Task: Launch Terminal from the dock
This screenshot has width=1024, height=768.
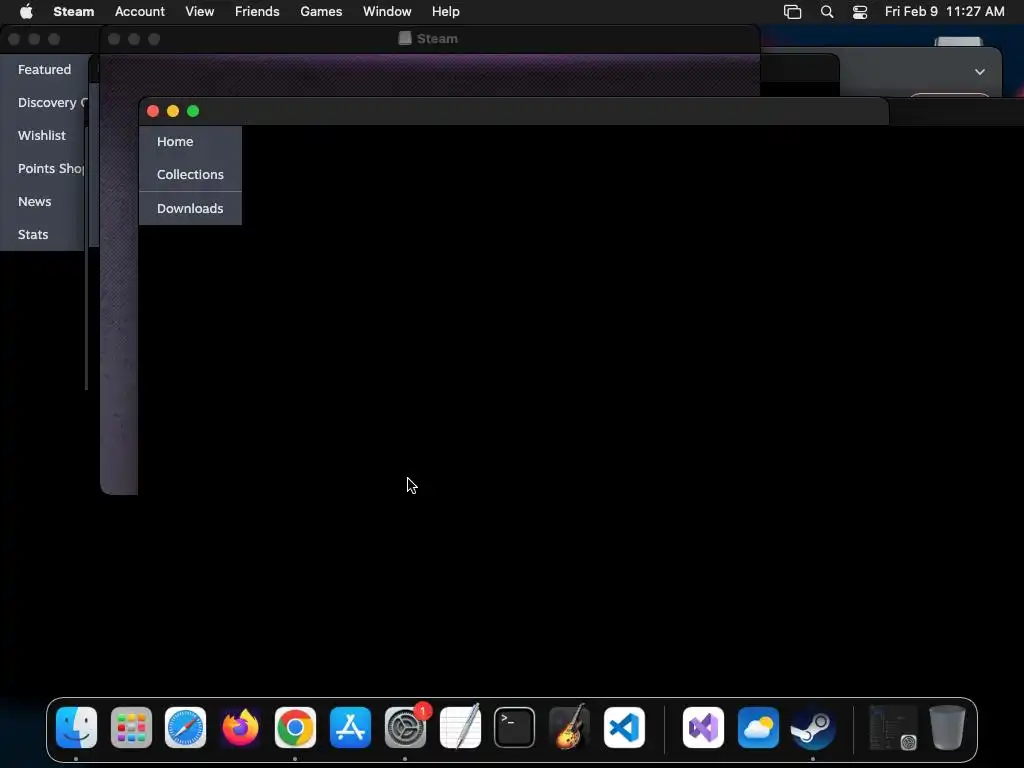Action: point(515,728)
